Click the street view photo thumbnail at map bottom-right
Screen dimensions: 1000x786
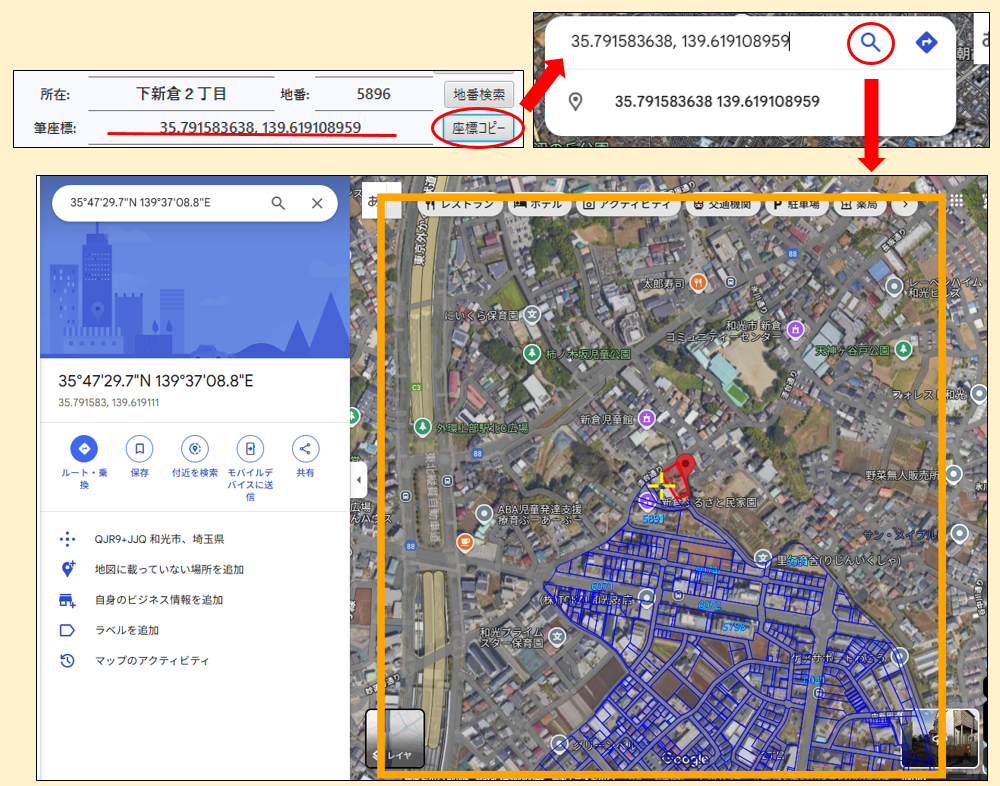[x=941, y=738]
